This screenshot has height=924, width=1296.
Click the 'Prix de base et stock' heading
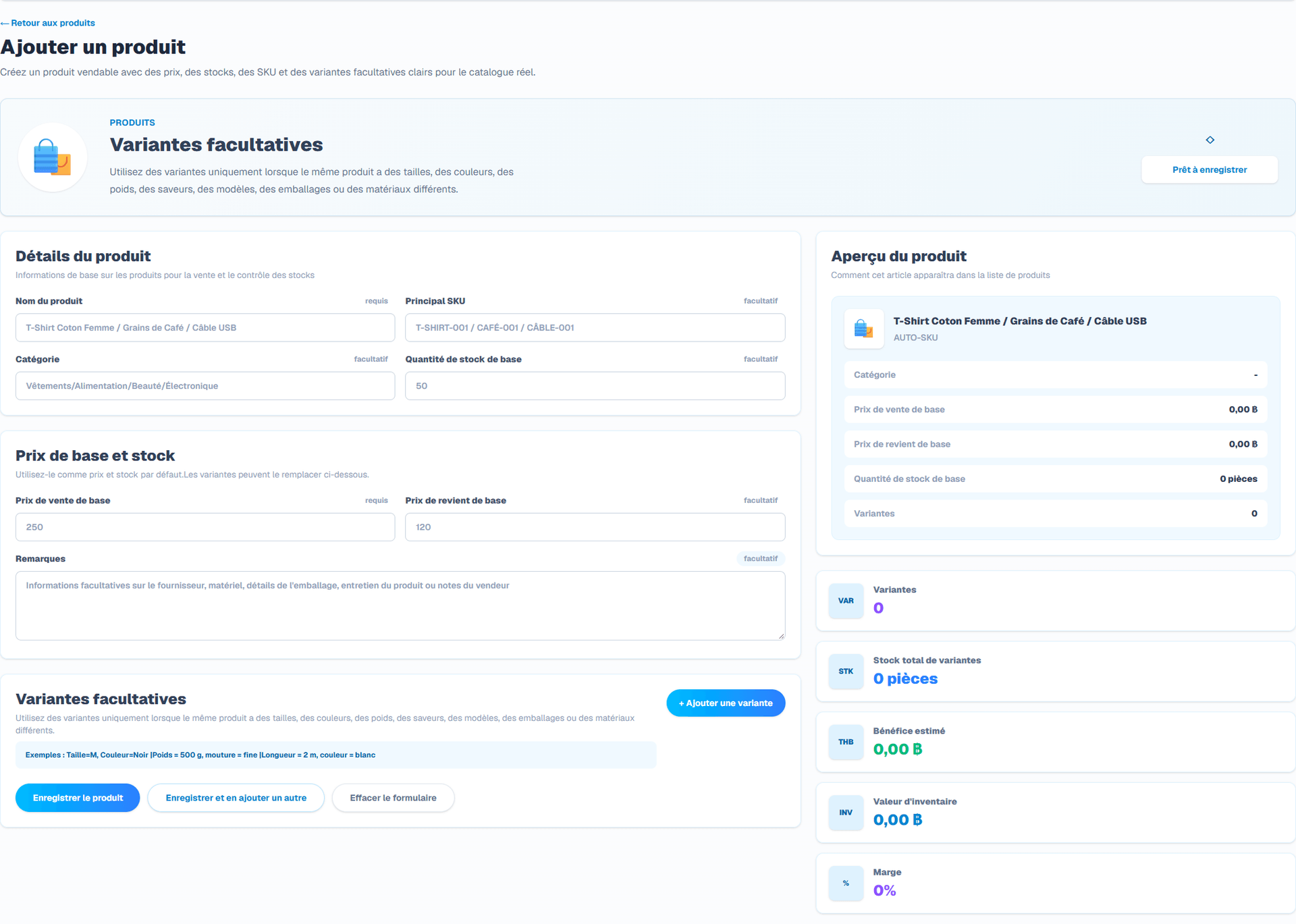95,456
